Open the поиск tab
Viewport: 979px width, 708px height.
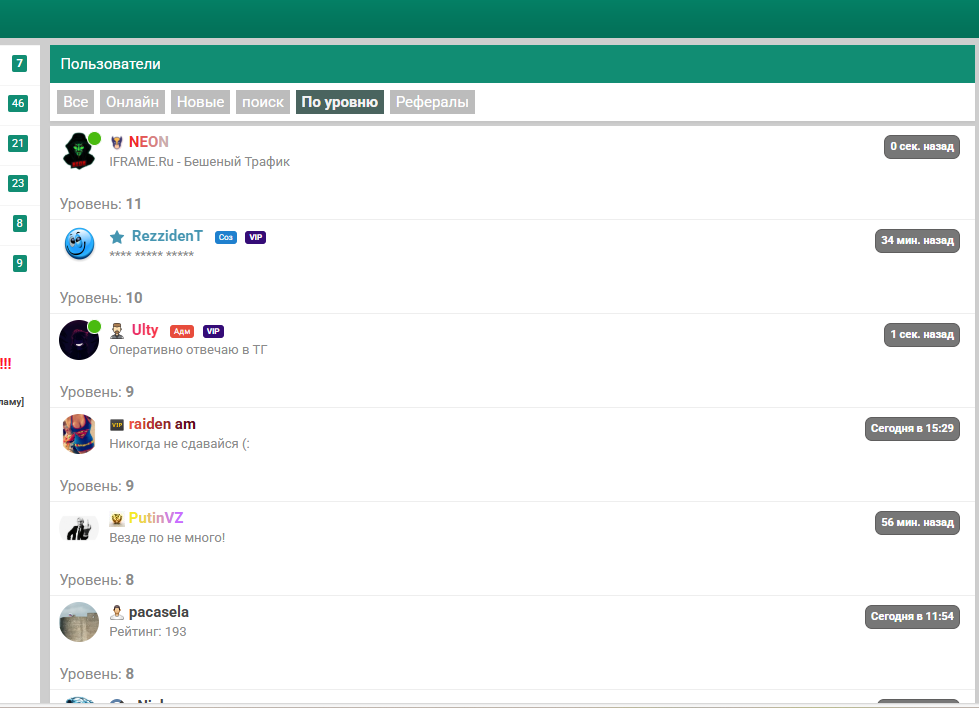pos(263,102)
